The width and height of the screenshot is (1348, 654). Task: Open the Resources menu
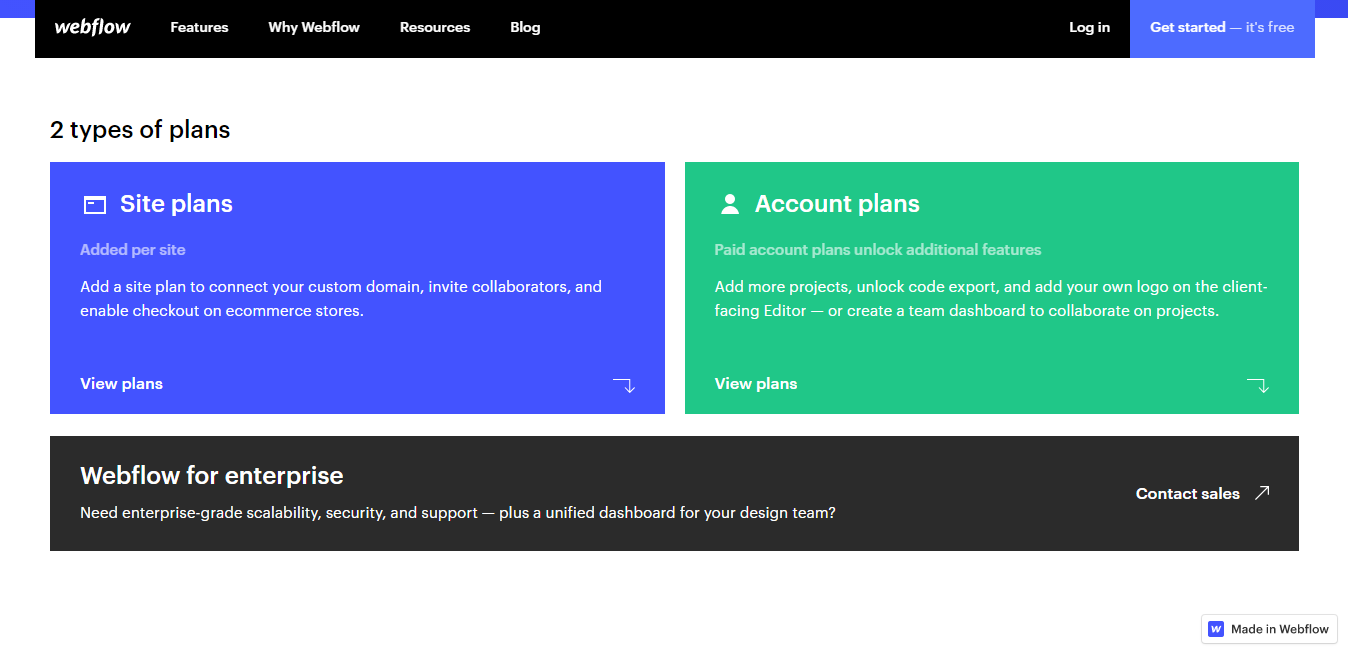pos(435,28)
